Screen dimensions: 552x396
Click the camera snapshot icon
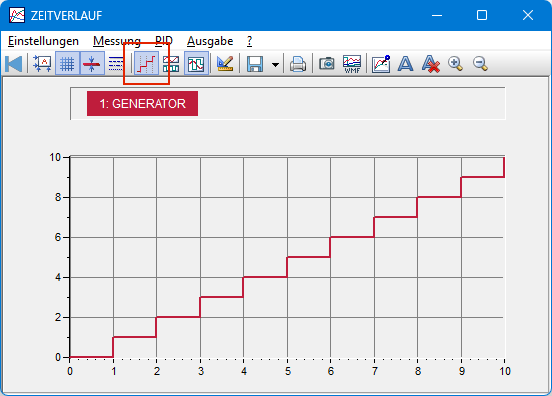(x=327, y=64)
